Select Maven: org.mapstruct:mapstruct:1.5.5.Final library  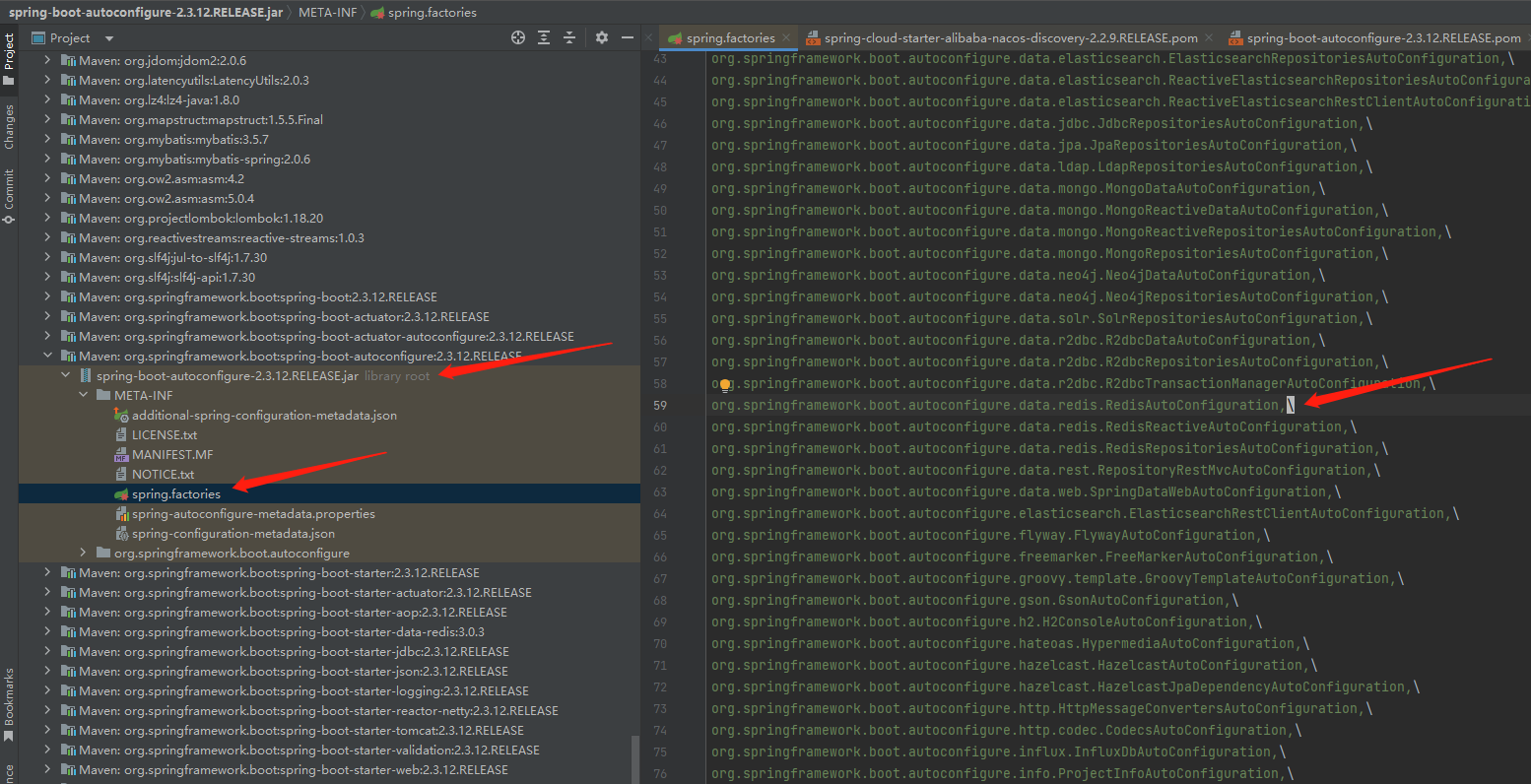201,119
